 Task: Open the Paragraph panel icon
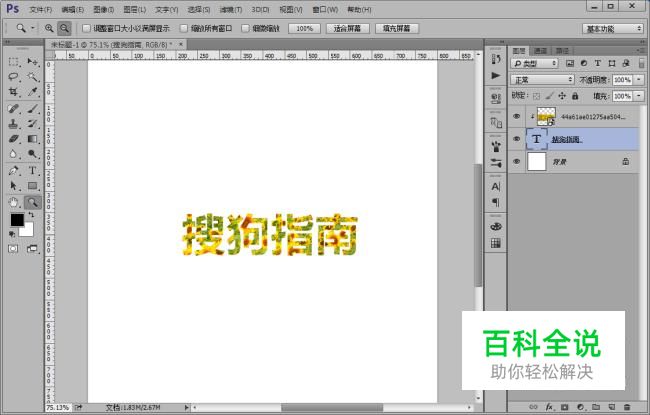pyautogui.click(x=495, y=202)
